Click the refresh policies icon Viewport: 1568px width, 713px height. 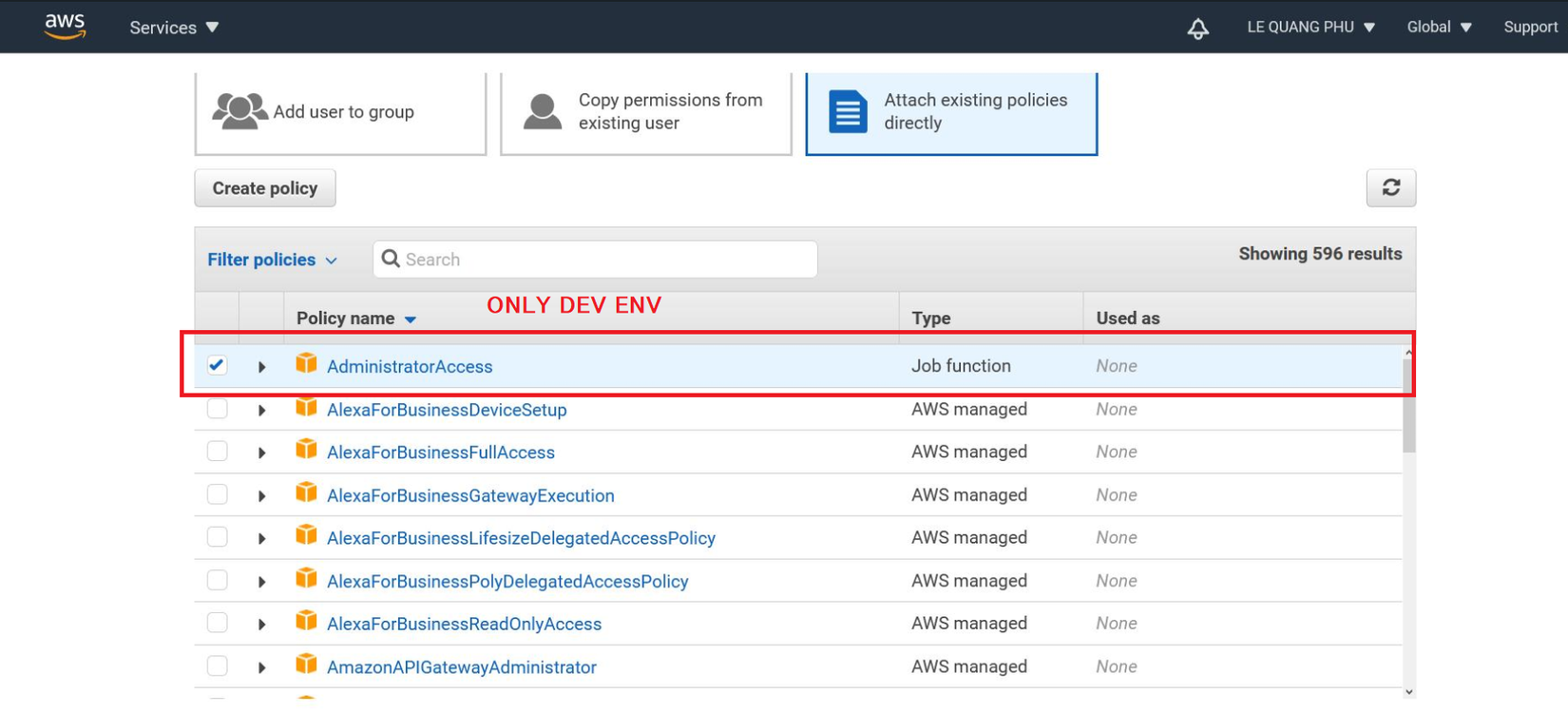click(x=1391, y=187)
